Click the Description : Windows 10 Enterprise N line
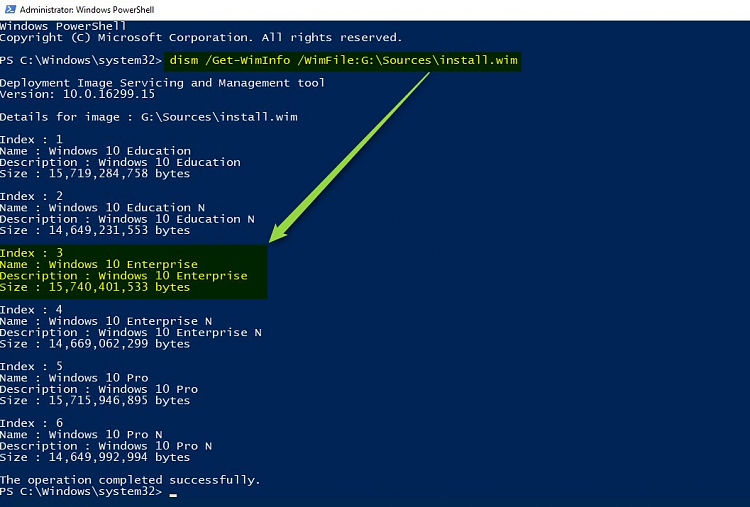Screen dimensions: 750x507 pyautogui.click(x=131, y=332)
